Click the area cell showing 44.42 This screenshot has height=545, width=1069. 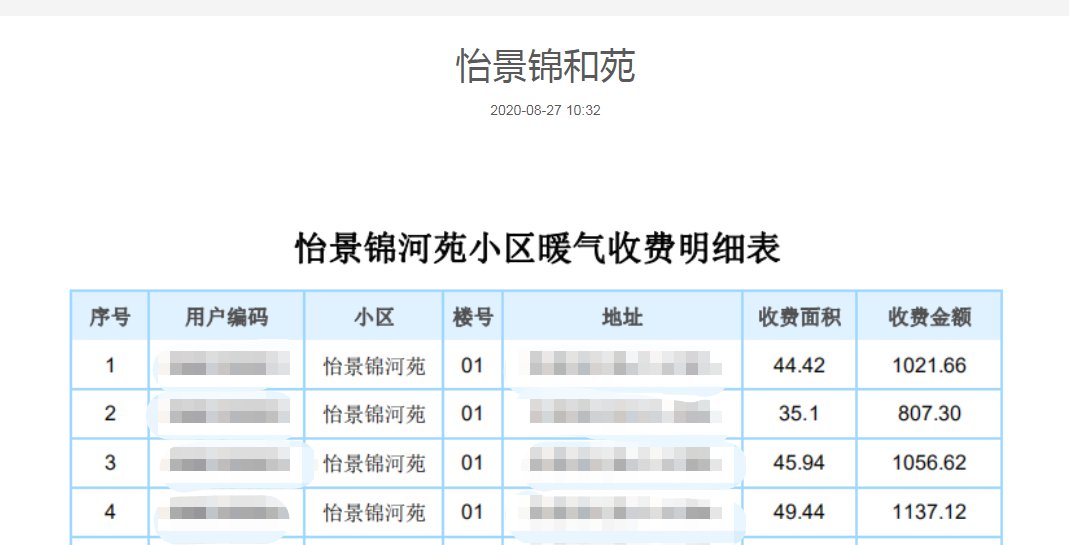(x=799, y=366)
